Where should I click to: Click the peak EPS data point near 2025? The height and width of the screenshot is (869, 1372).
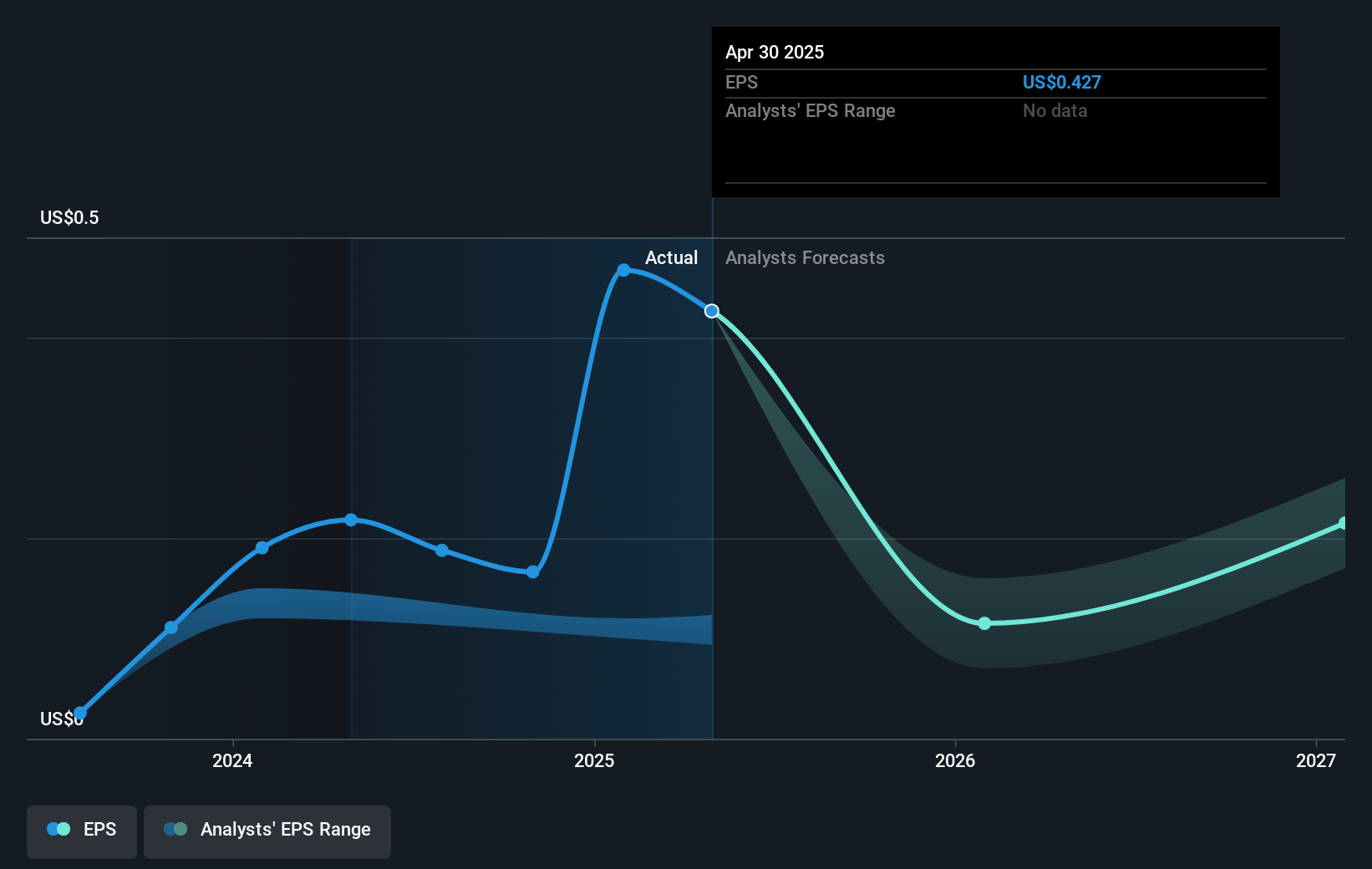click(x=623, y=270)
